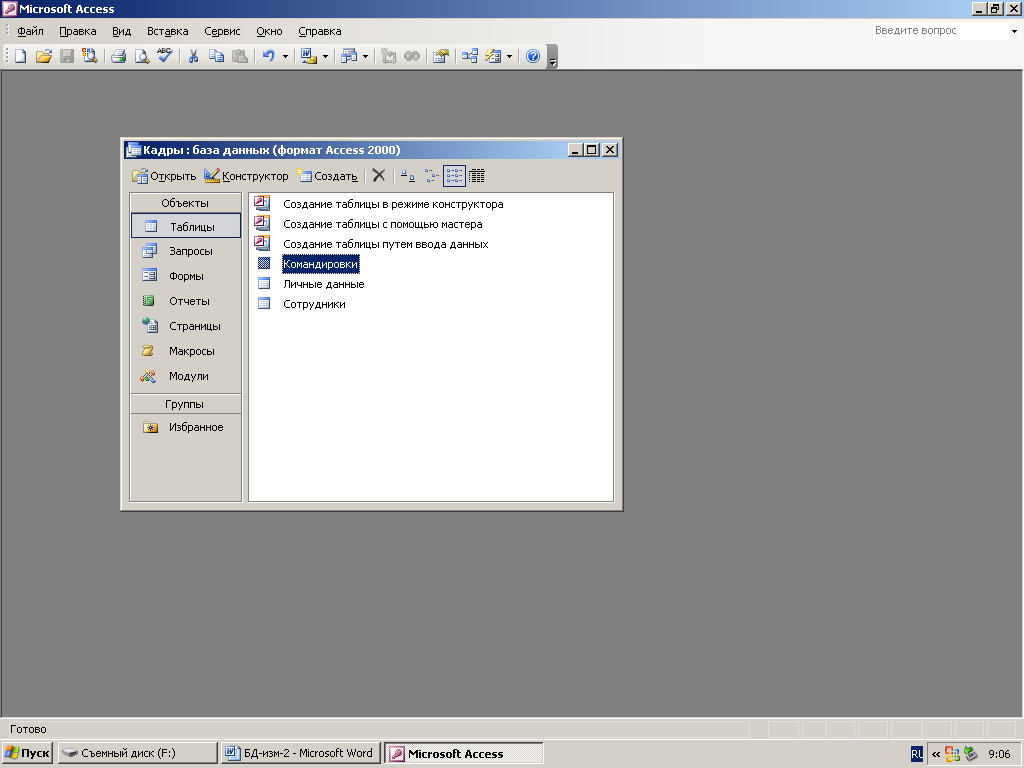Screen dimensions: 1024x768
Task: Click the Office Links Word icon
Action: (x=308, y=56)
